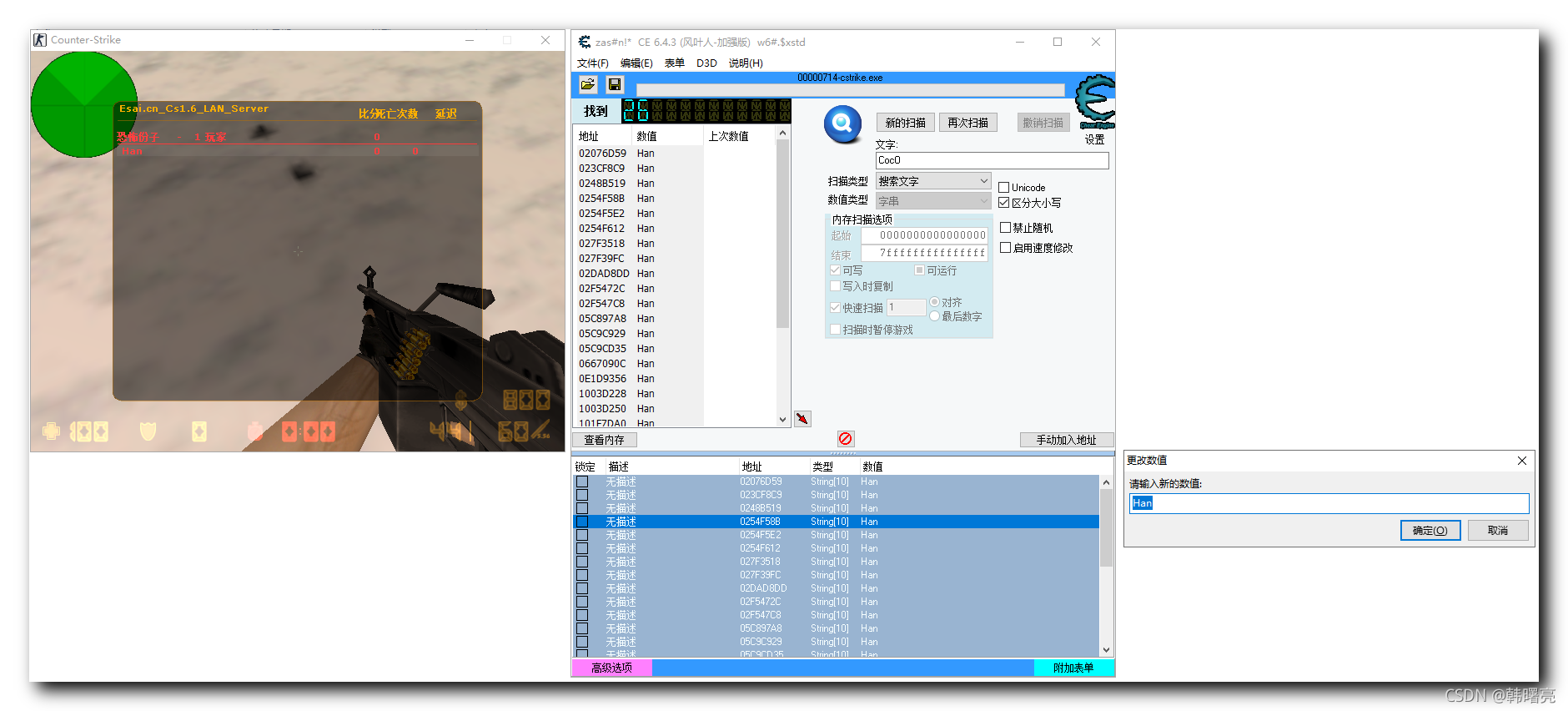Viewport: 1568px width, 711px height.
Task: Close the change value dialog
Action: pyautogui.click(x=1521, y=461)
